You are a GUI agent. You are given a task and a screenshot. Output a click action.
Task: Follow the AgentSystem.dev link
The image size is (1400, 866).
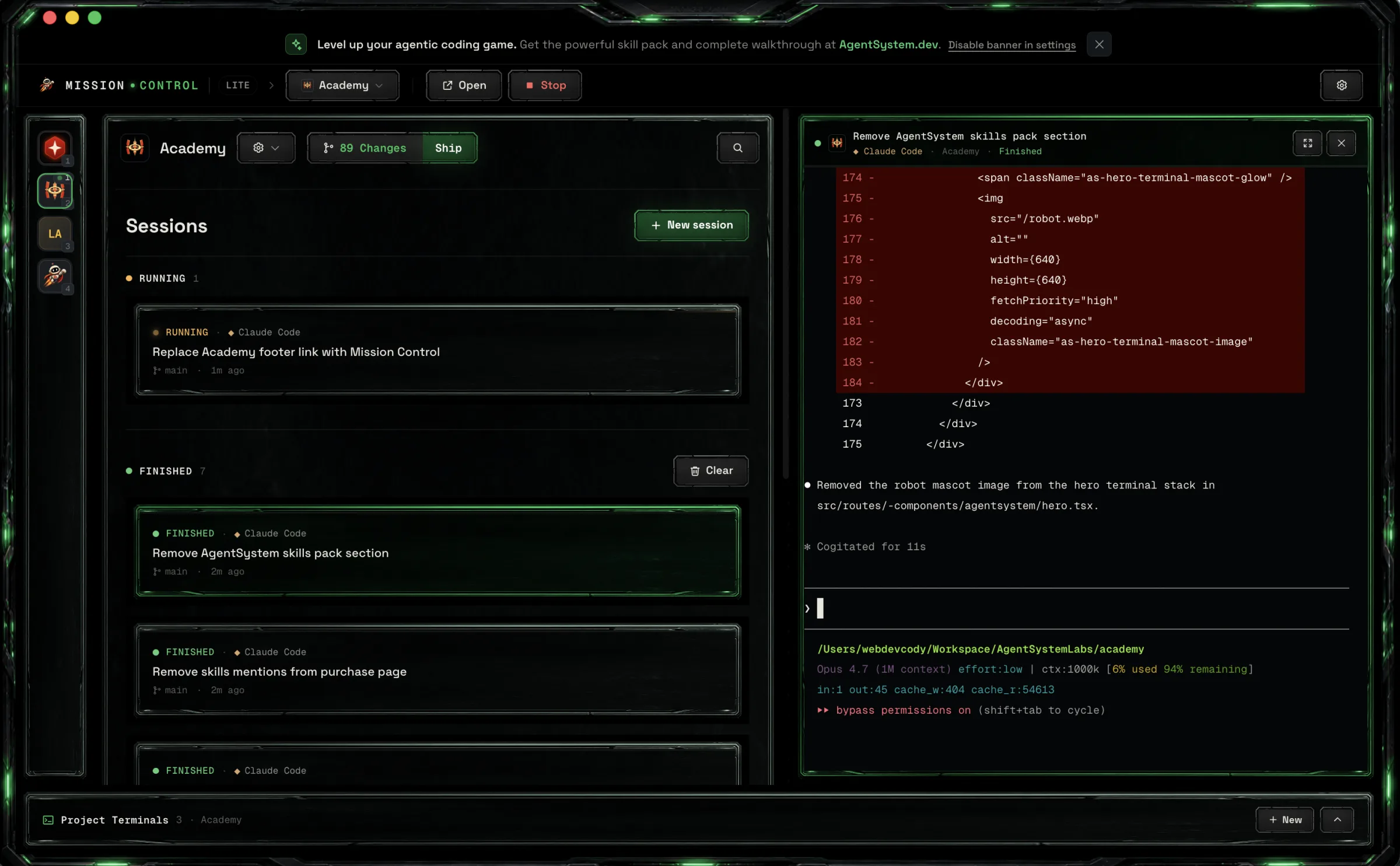pos(888,44)
